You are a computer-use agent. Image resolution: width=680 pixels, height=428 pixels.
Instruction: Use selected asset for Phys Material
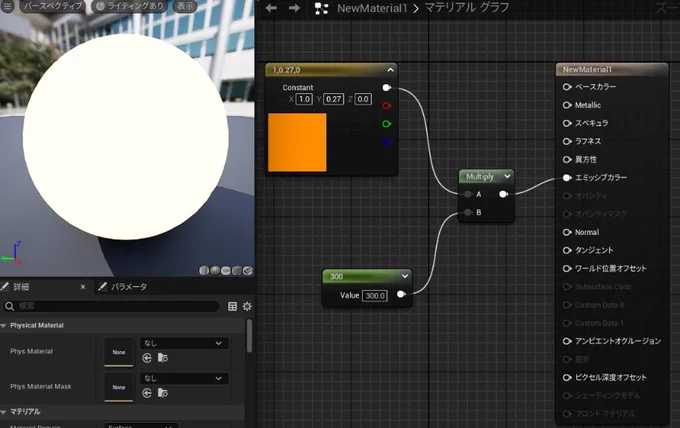click(147, 358)
